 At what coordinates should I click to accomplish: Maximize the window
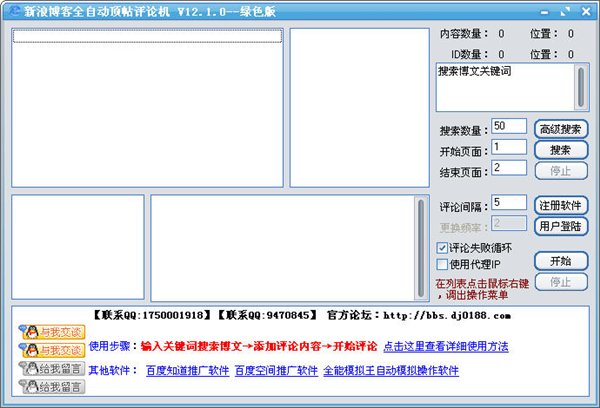pos(565,12)
